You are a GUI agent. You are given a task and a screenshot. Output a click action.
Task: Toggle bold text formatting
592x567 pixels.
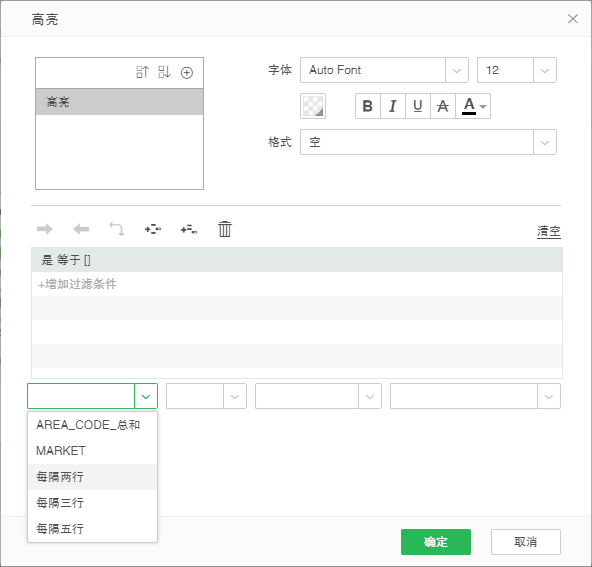[368, 106]
